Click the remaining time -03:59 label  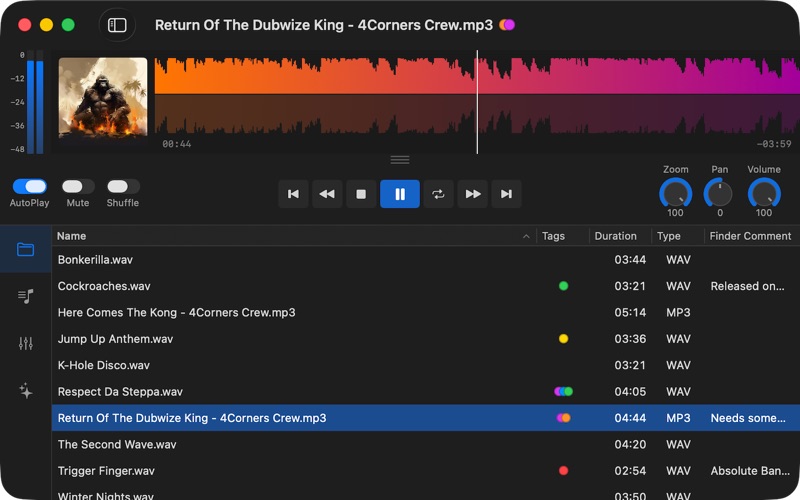773,144
